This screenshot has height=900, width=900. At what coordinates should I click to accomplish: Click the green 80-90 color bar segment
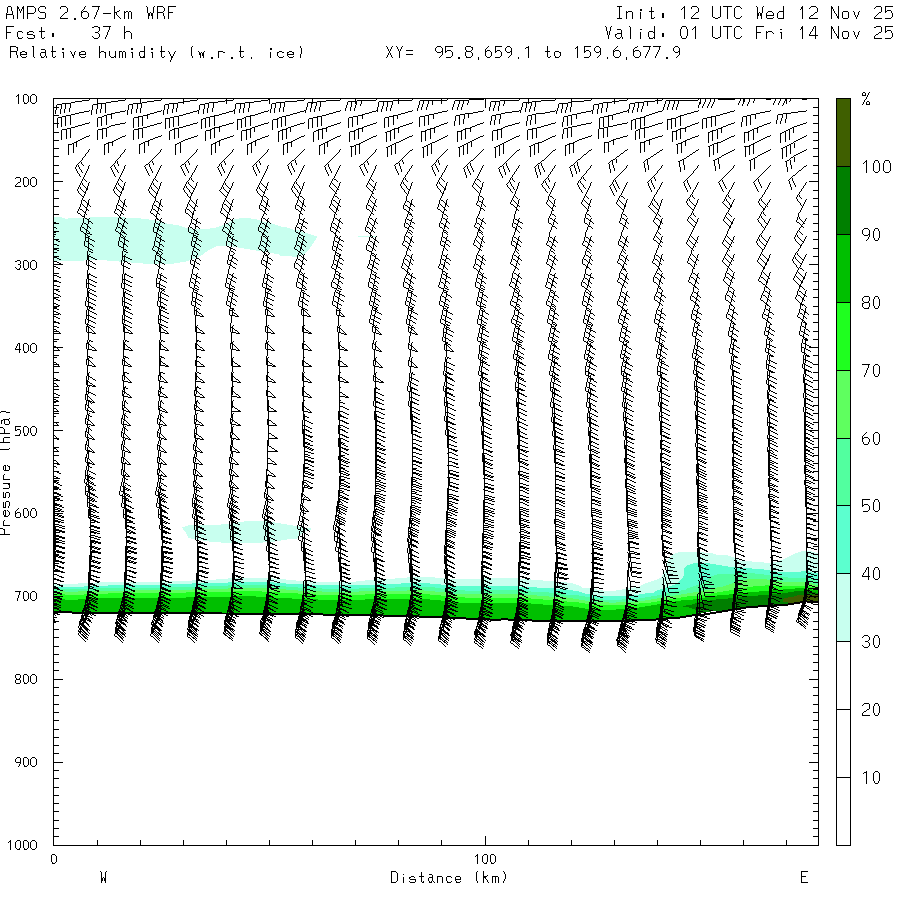coord(843,268)
